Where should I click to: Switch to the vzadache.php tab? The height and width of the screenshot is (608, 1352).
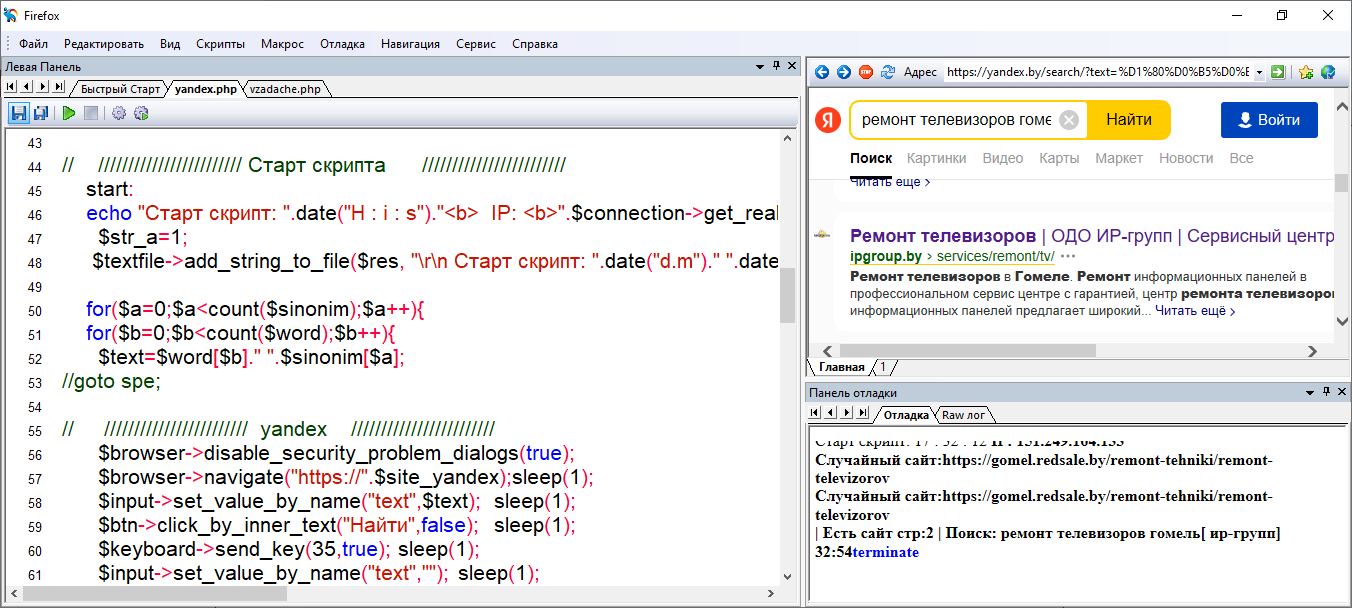tap(286, 89)
